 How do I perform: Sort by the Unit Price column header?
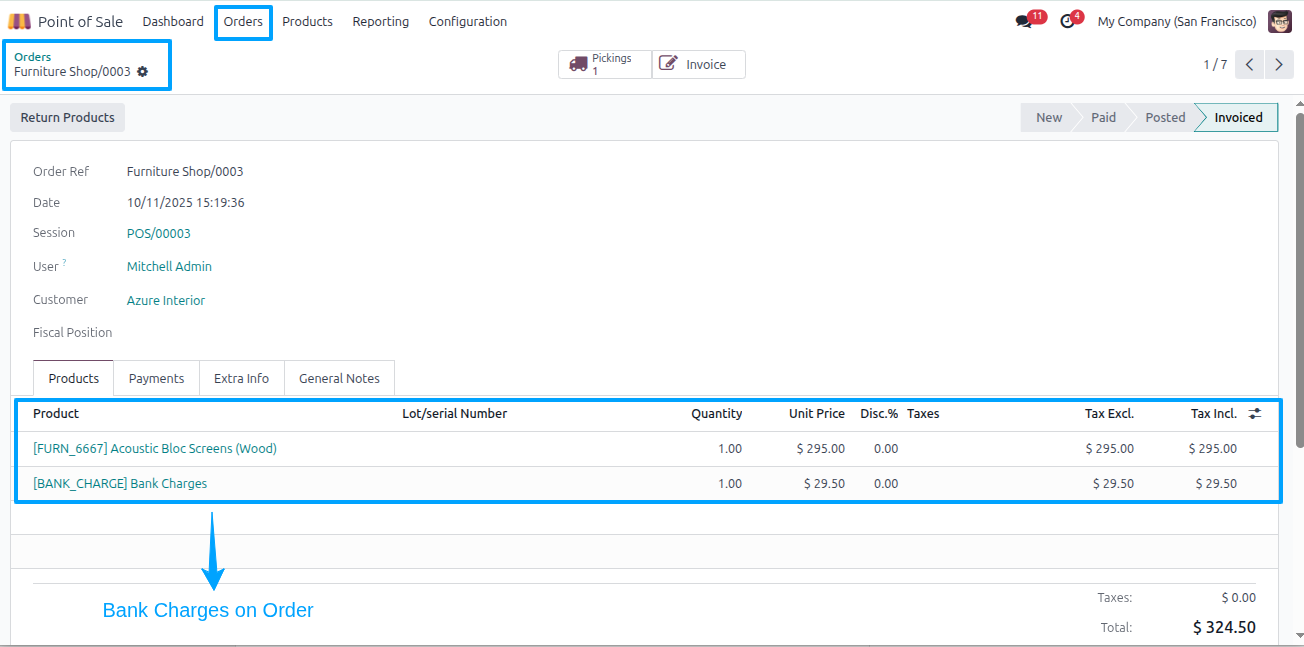[816, 413]
